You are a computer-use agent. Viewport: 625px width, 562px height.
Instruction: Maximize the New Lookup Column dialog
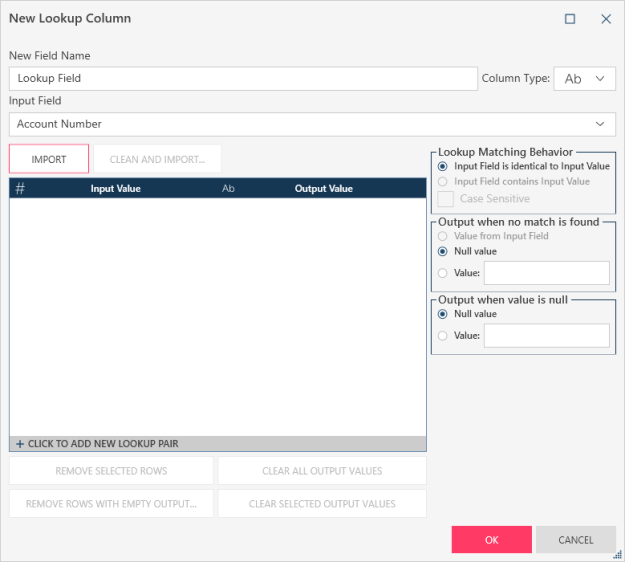[570, 19]
